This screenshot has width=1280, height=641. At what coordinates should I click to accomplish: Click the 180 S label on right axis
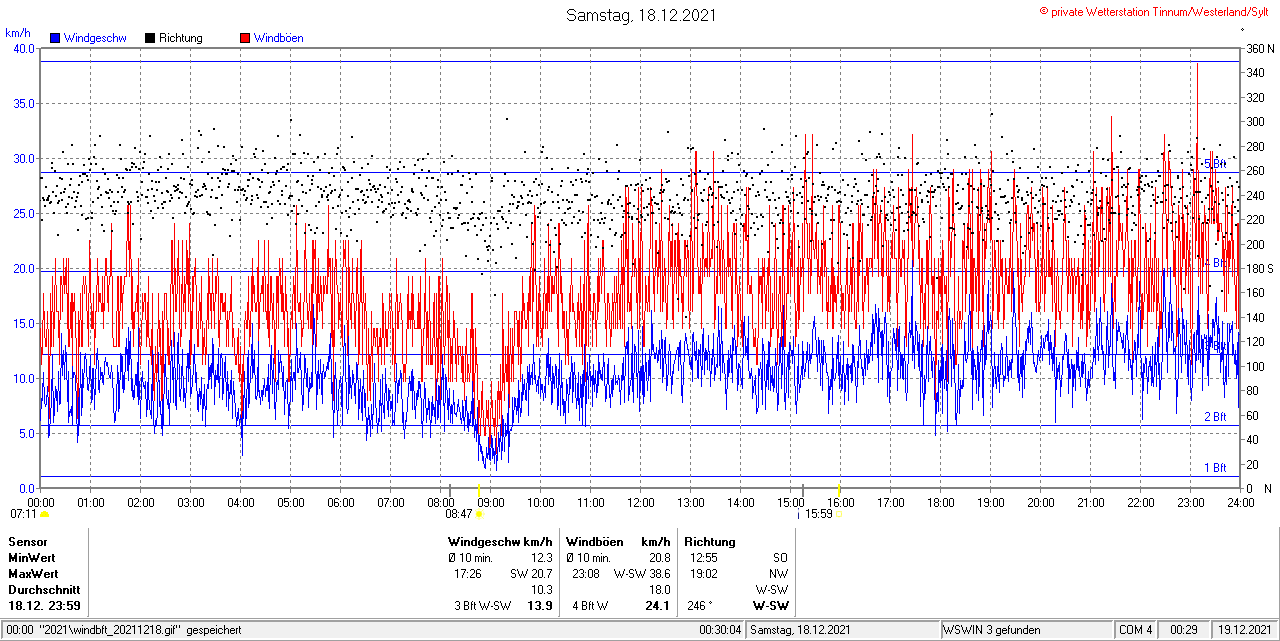click(x=1258, y=269)
